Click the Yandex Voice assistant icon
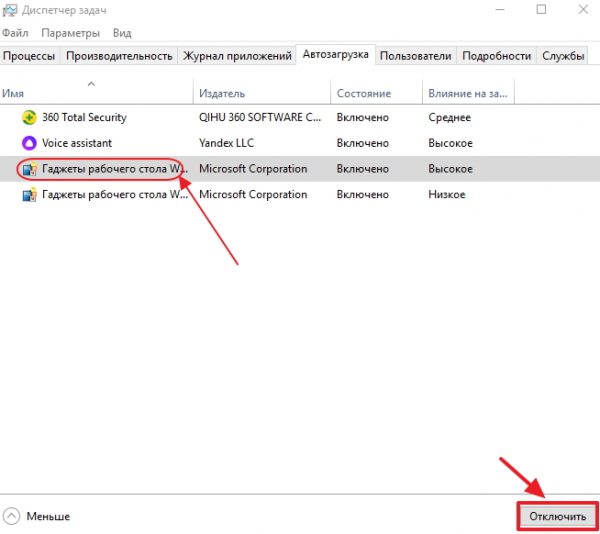 click(29, 143)
